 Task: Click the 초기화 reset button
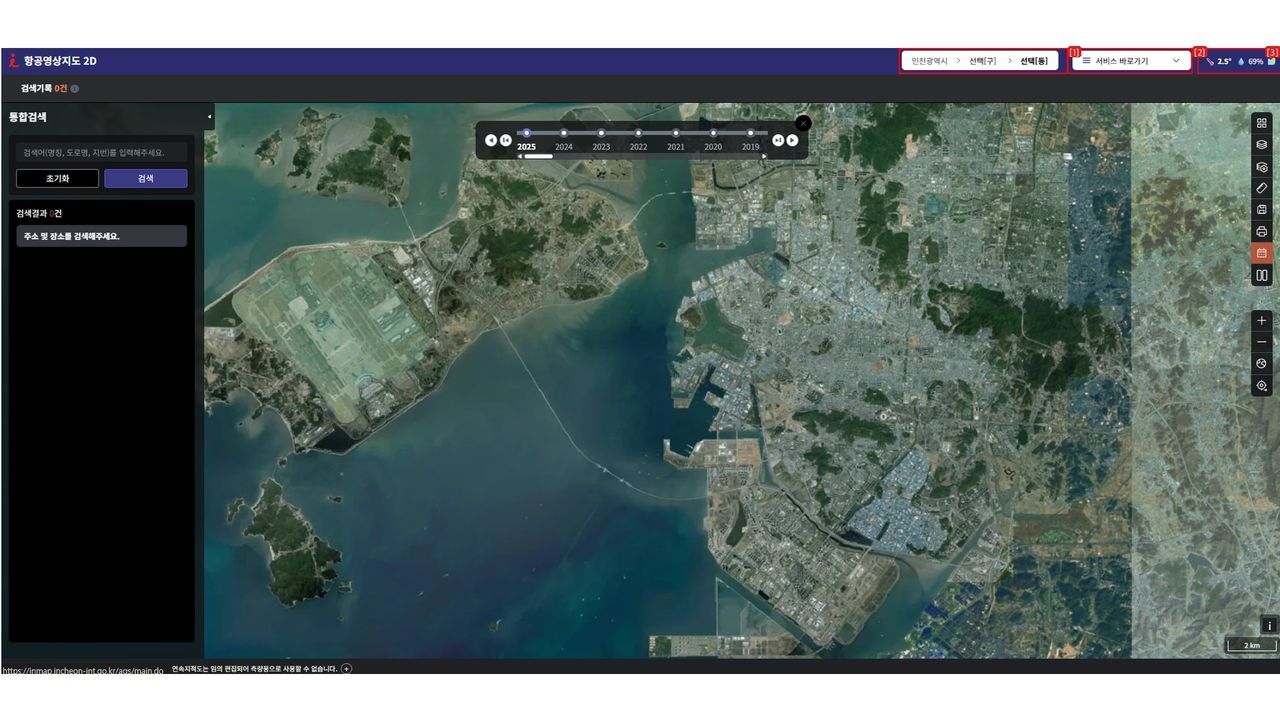(x=57, y=178)
